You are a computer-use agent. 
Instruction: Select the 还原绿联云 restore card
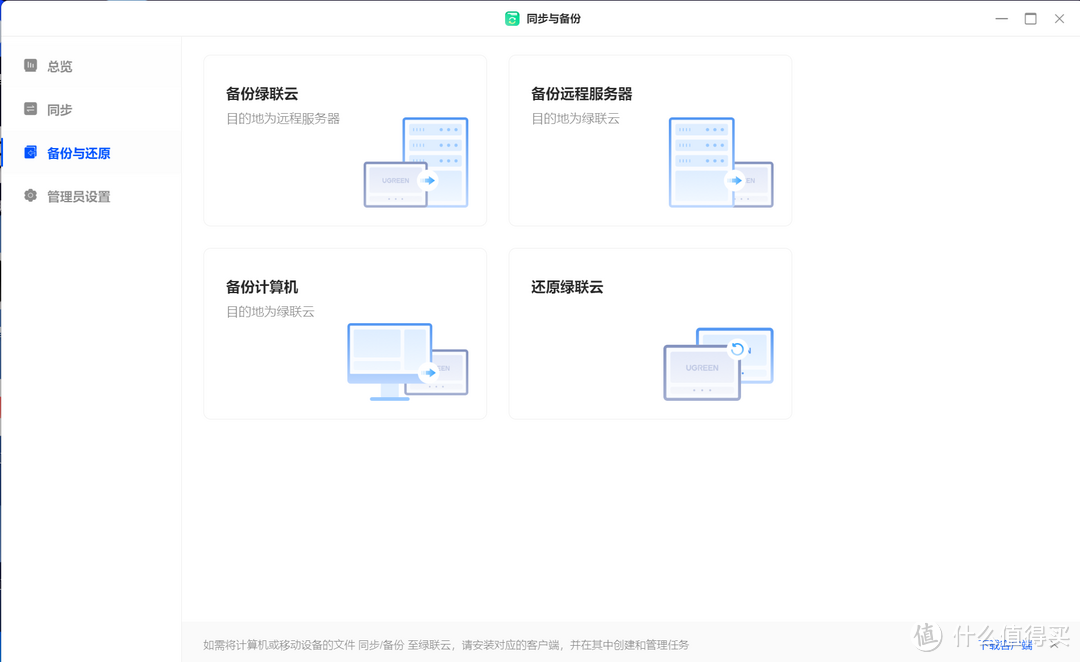[x=650, y=333]
